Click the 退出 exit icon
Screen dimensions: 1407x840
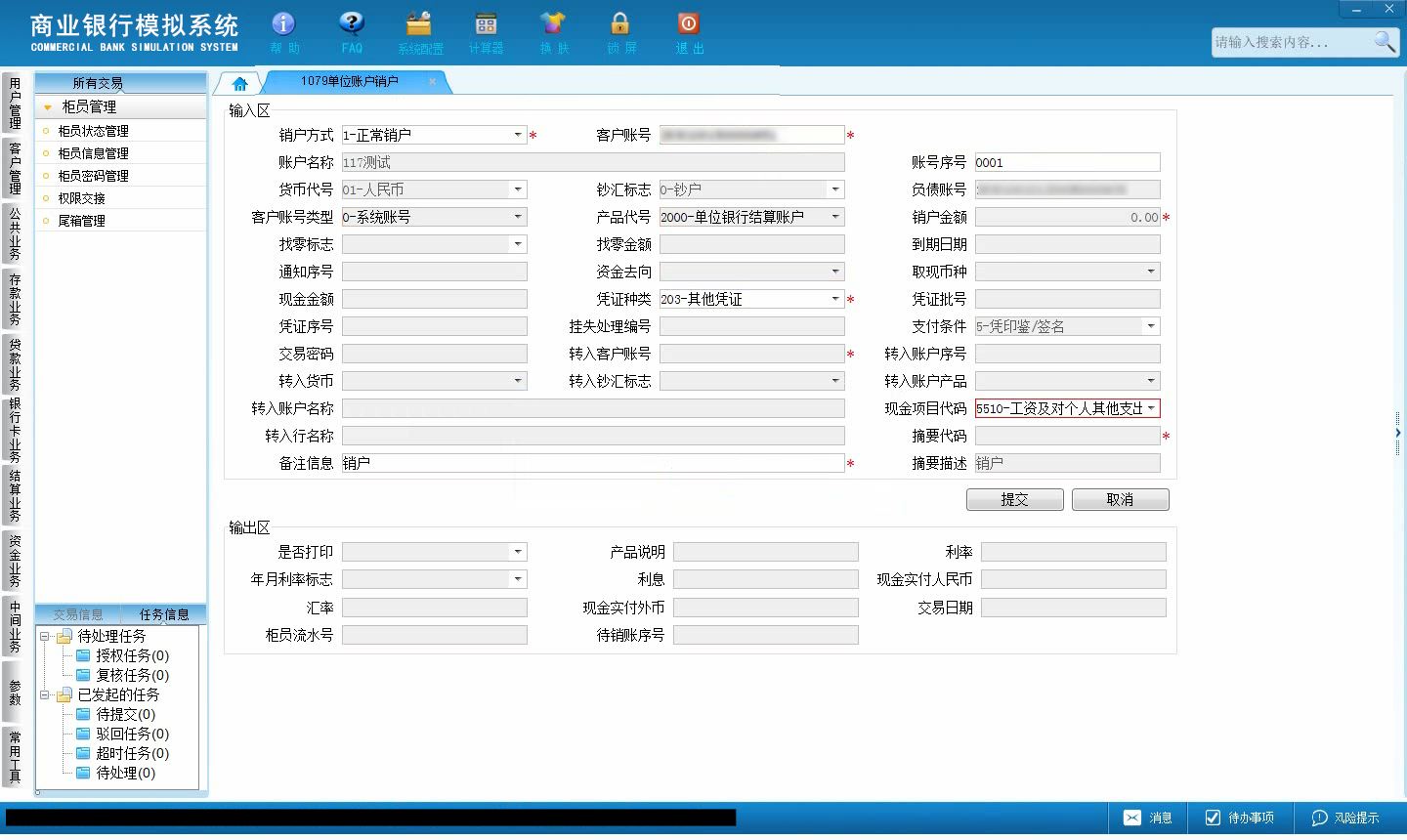(689, 31)
